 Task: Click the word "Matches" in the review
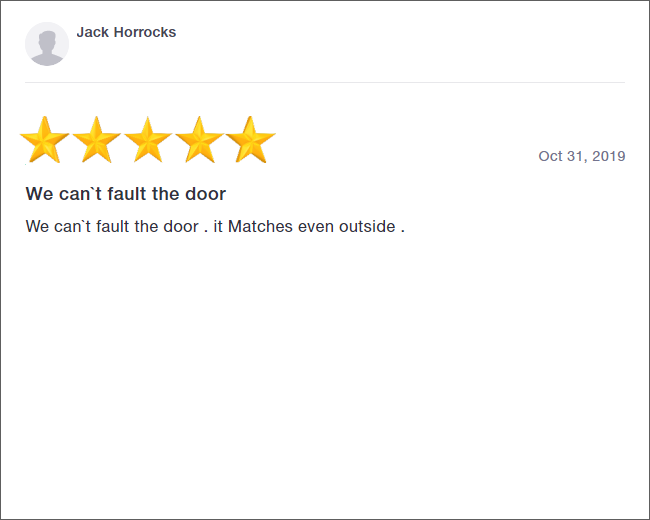click(260, 227)
